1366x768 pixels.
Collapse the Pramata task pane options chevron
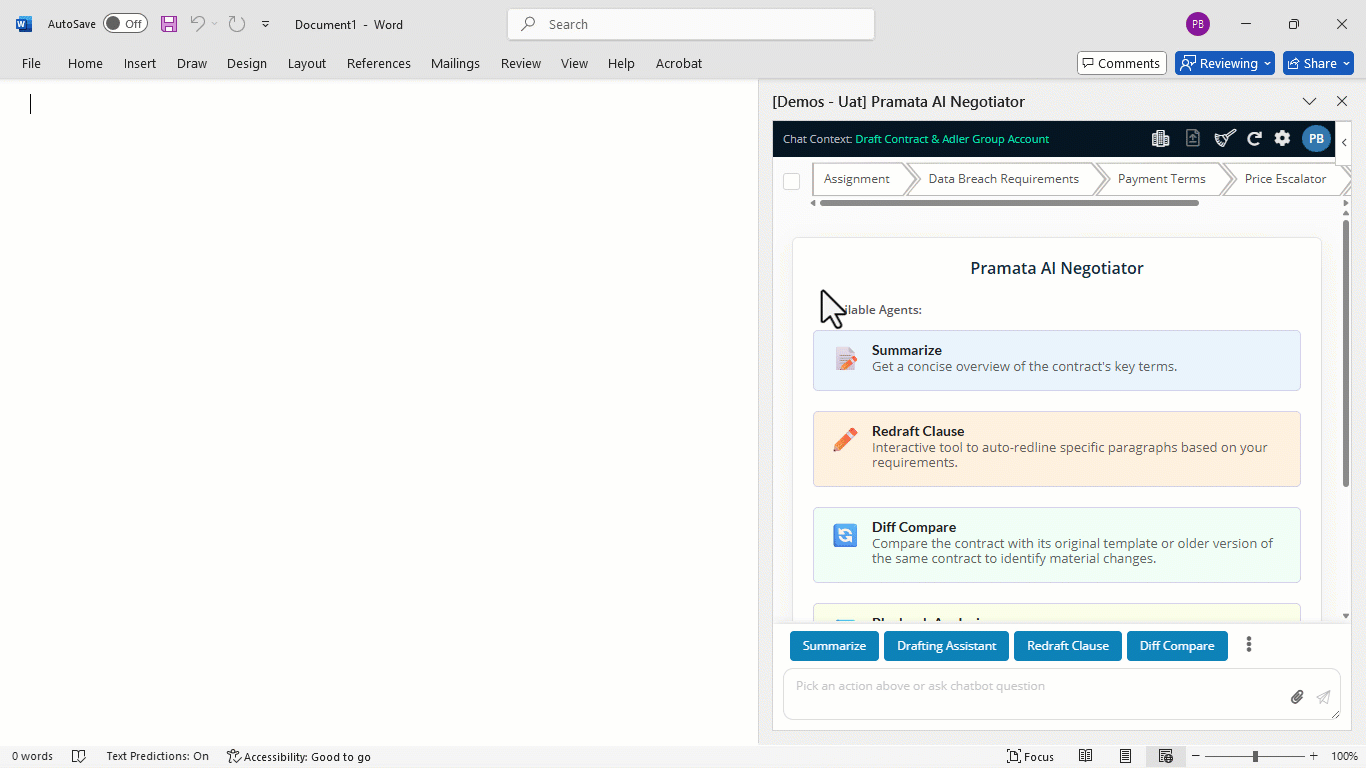[x=1309, y=101]
